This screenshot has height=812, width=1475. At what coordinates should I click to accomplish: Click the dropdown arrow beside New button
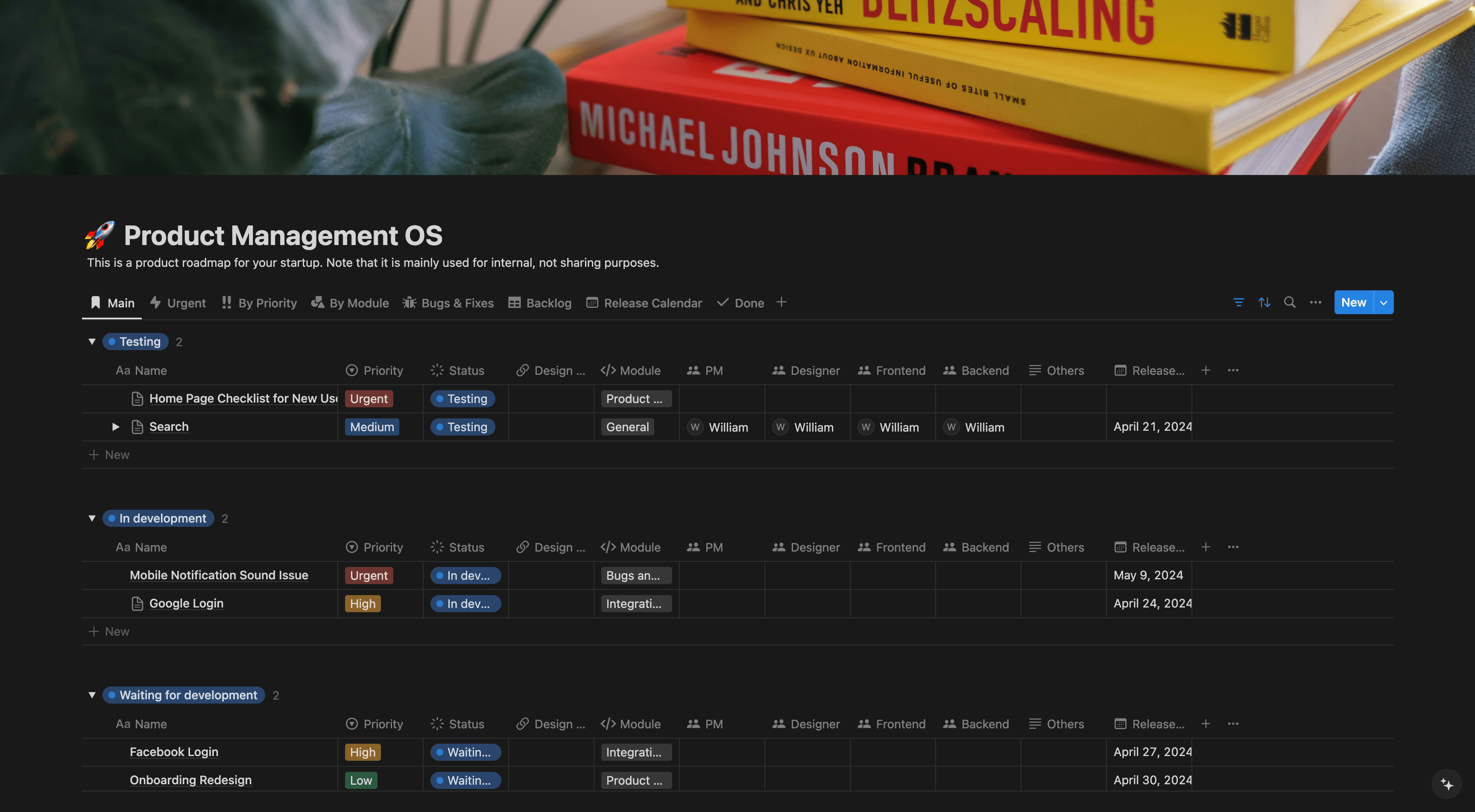click(x=1384, y=302)
